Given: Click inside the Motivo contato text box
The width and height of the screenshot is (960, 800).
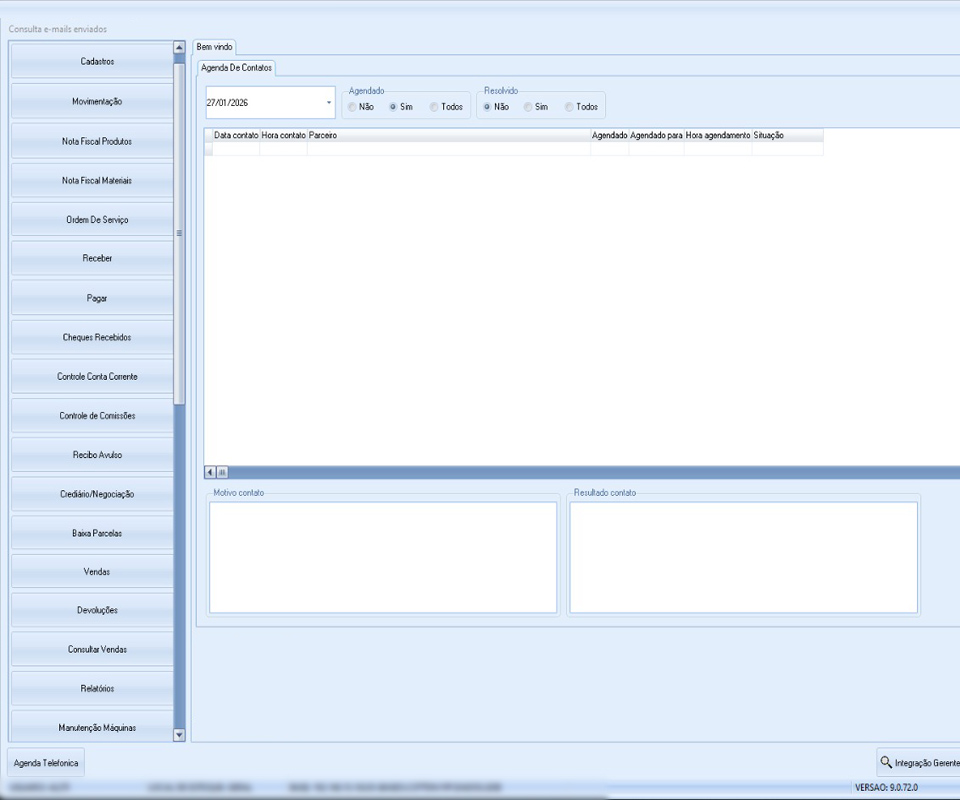Looking at the screenshot, I should point(383,557).
